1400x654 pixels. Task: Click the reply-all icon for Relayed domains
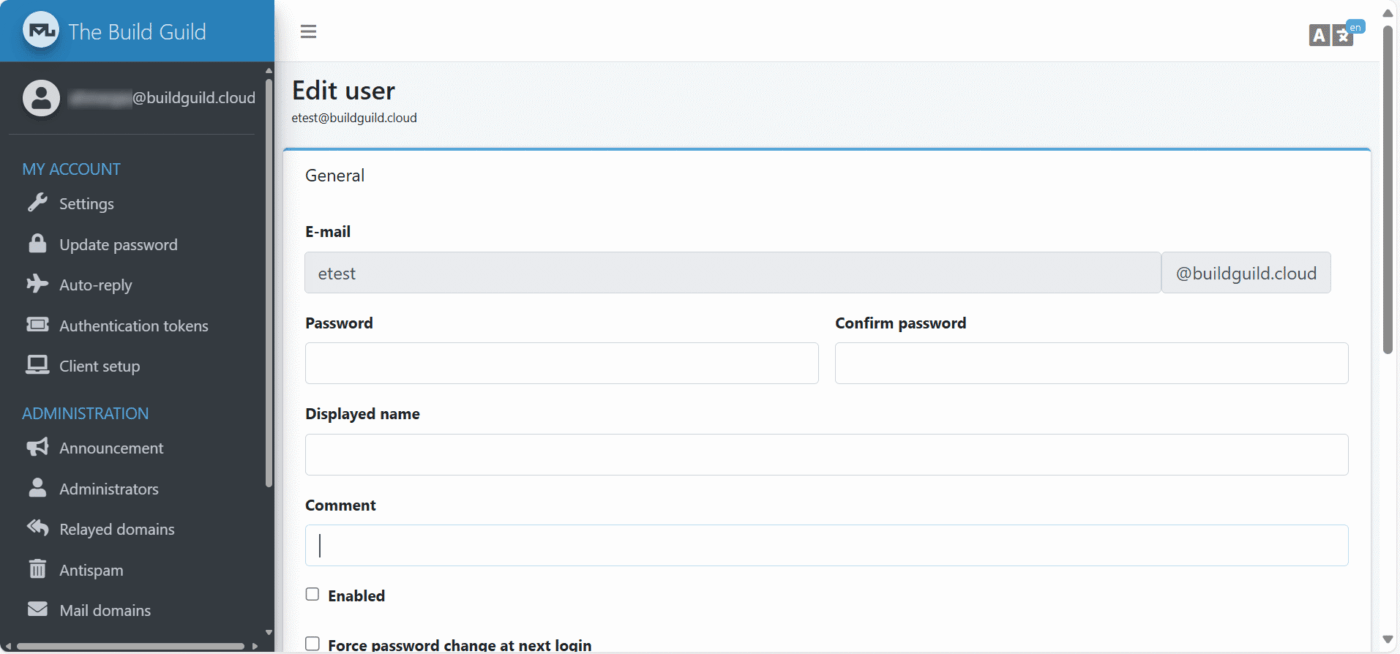point(37,529)
